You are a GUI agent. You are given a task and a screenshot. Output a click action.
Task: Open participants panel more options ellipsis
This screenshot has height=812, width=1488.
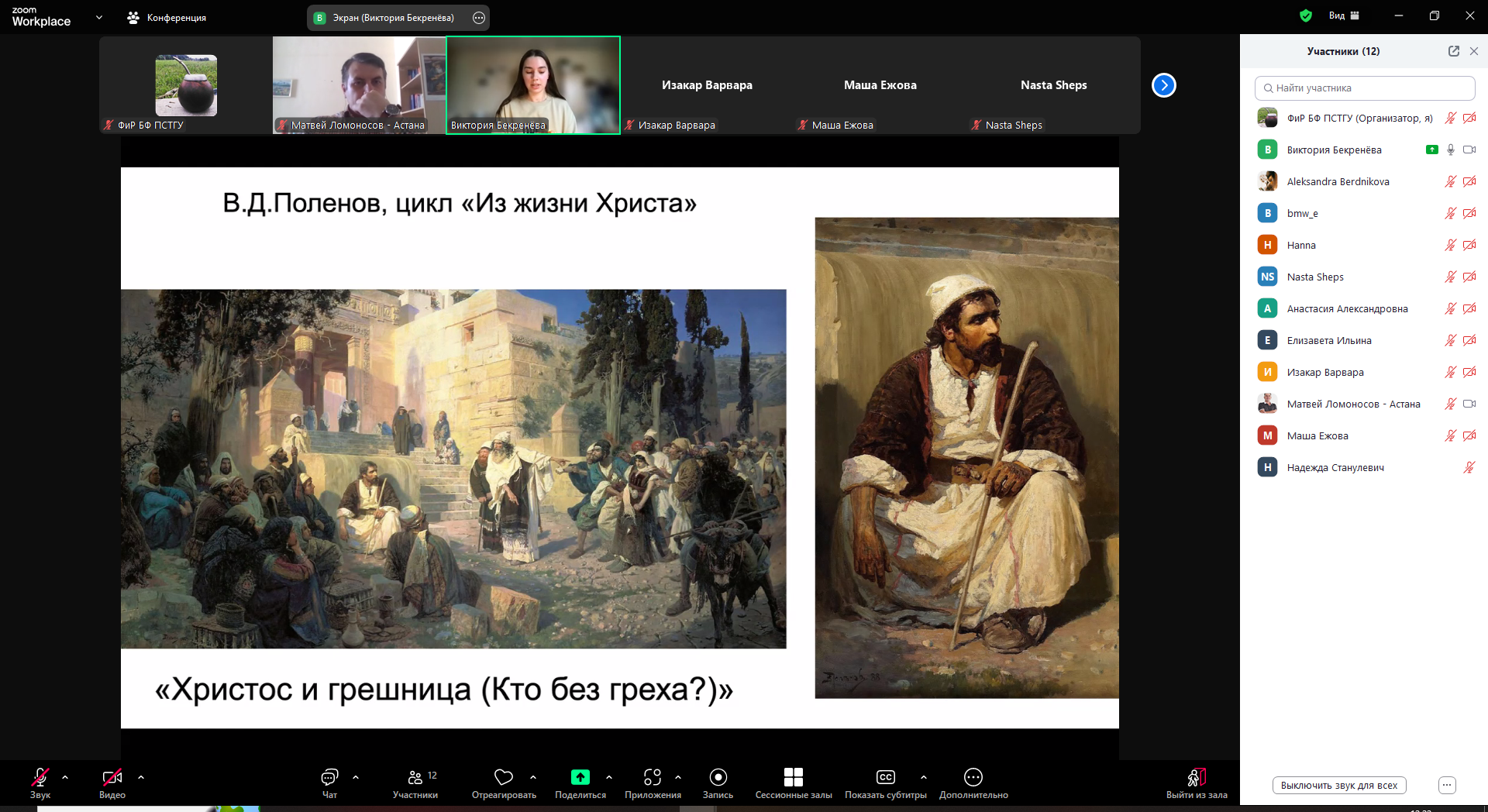[1447, 785]
